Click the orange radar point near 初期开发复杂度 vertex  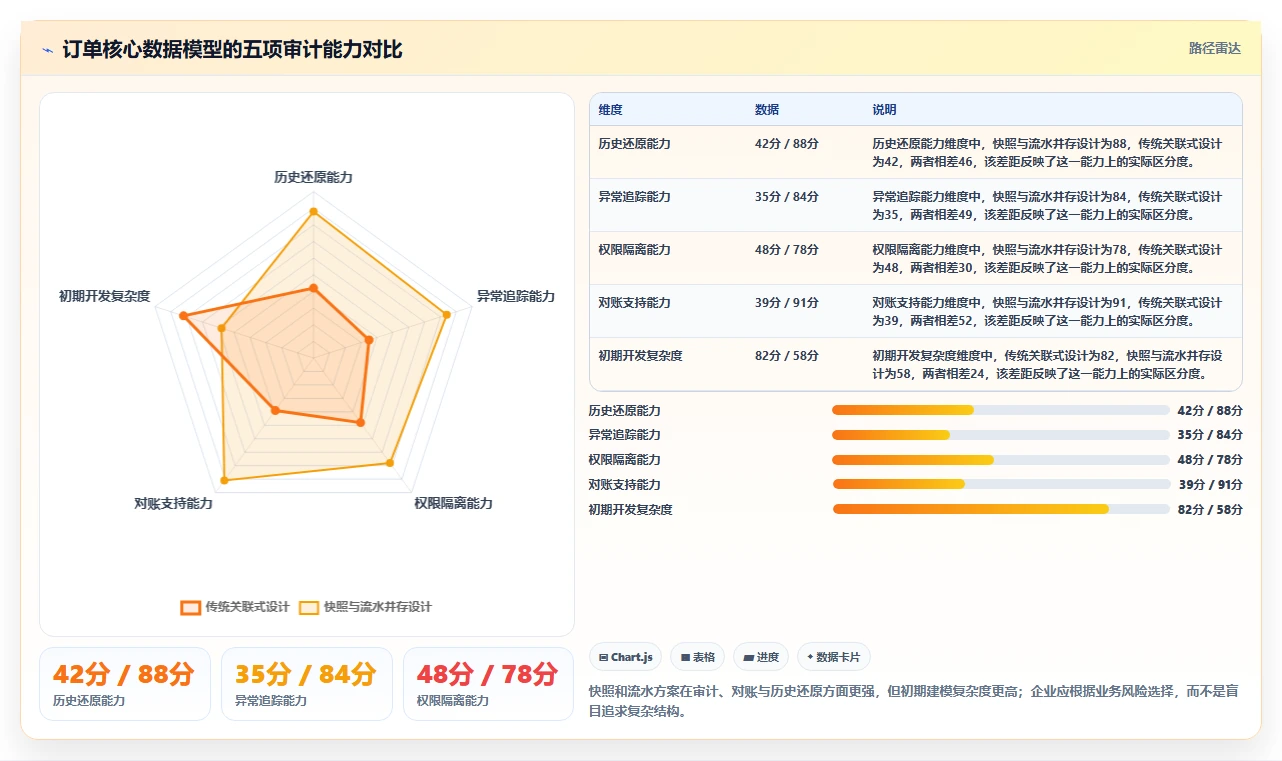coord(183,316)
